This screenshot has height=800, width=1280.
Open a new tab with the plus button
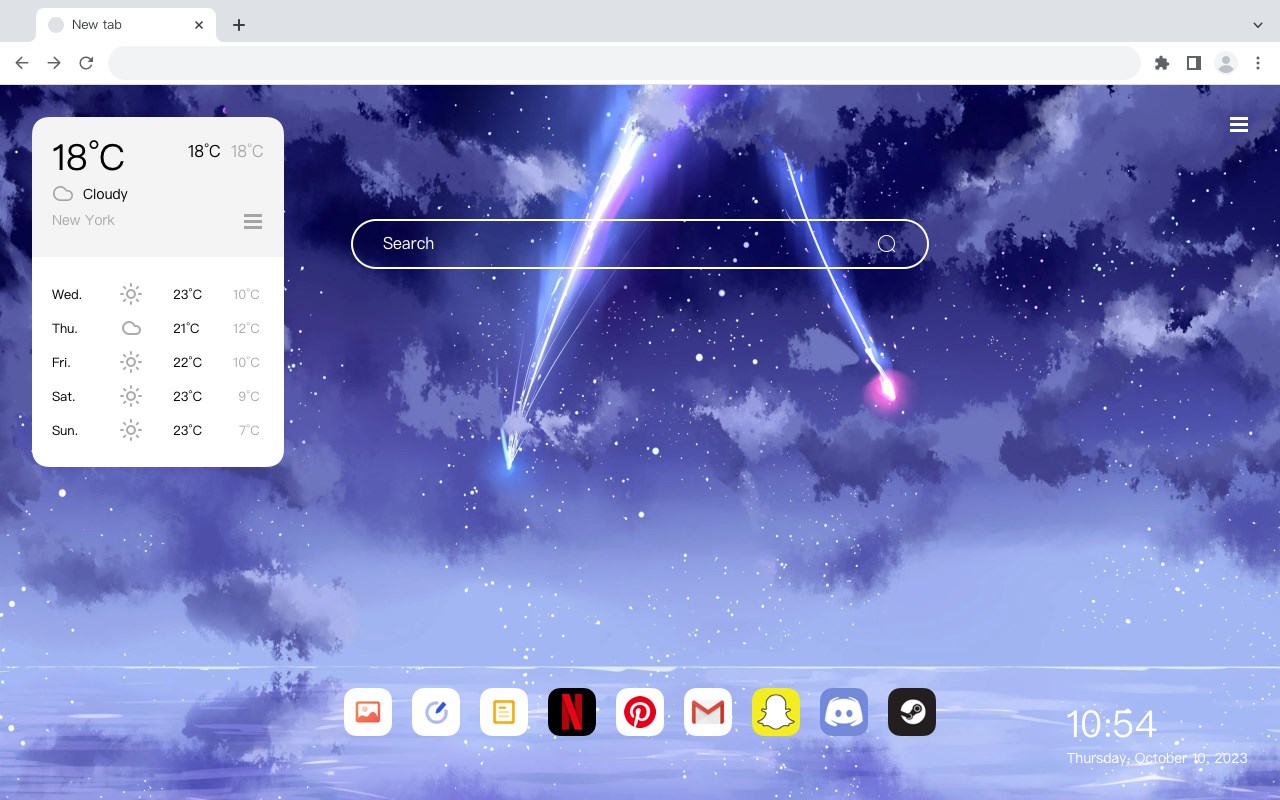pos(238,25)
